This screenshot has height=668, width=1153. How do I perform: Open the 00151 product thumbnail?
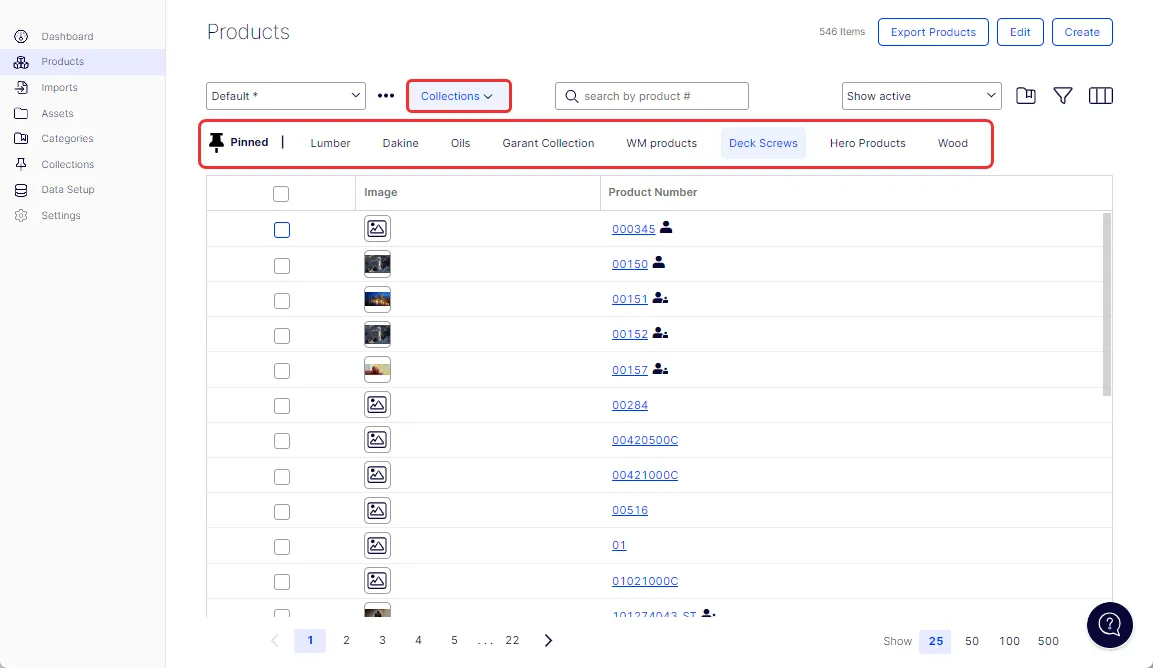[377, 299]
